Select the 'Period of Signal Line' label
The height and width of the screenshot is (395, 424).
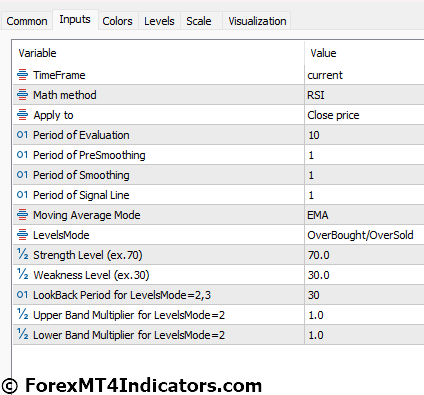coord(81,195)
